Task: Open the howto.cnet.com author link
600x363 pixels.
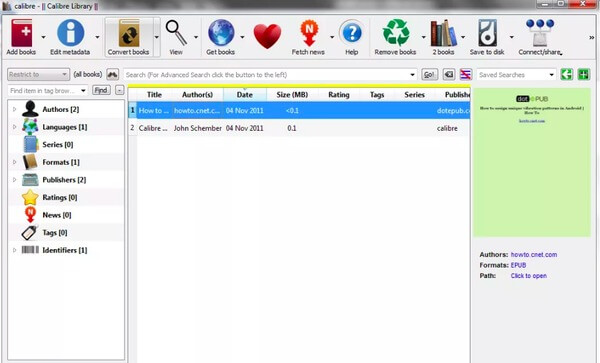Action: pos(534,254)
